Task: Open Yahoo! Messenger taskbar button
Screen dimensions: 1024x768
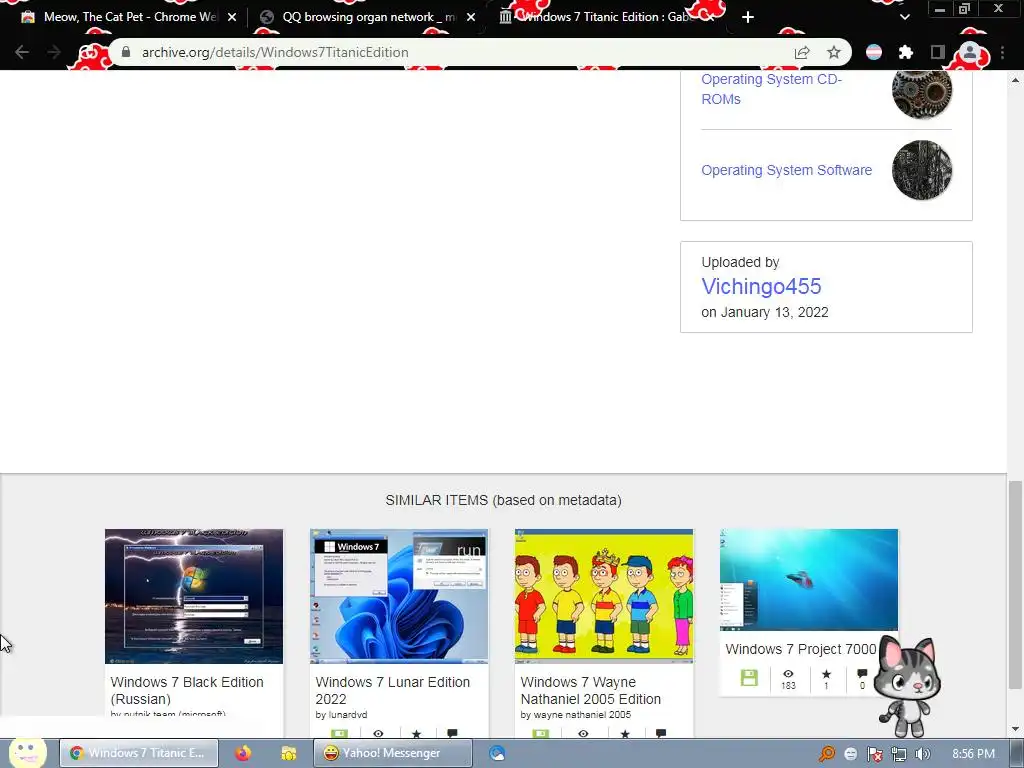Action: pyautogui.click(x=392, y=753)
